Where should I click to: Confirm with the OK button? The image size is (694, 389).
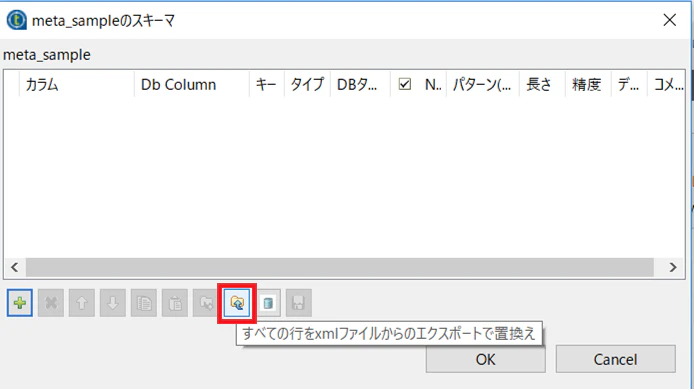click(486, 359)
